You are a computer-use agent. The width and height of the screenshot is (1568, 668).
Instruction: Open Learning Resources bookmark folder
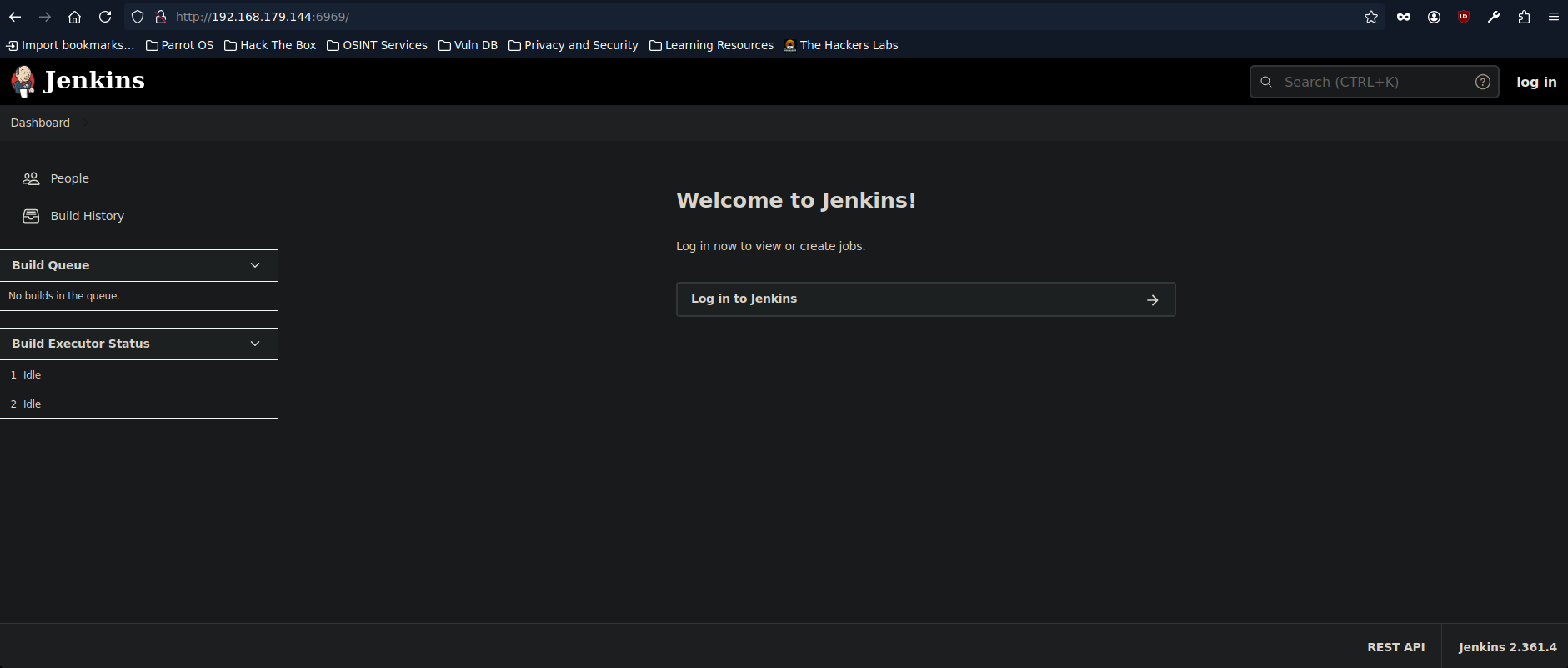pos(711,45)
